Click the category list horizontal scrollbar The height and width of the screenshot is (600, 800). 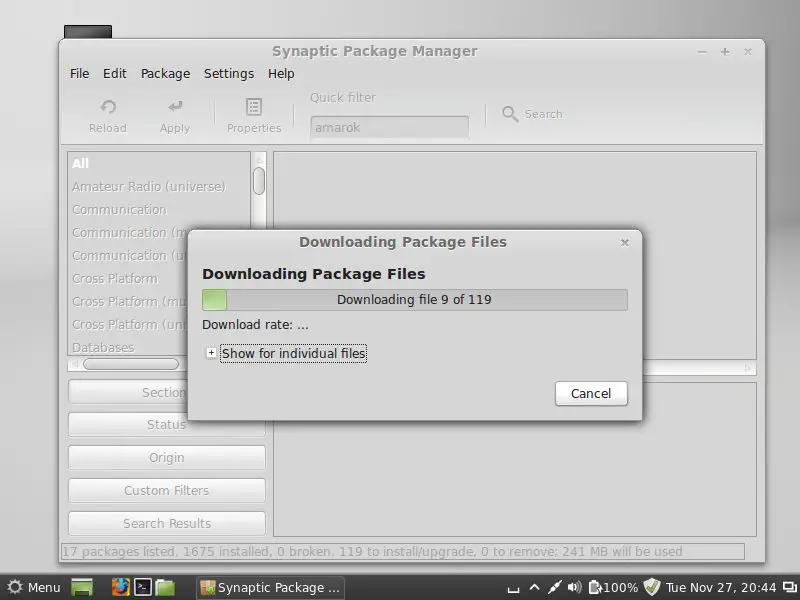pyautogui.click(x=131, y=364)
